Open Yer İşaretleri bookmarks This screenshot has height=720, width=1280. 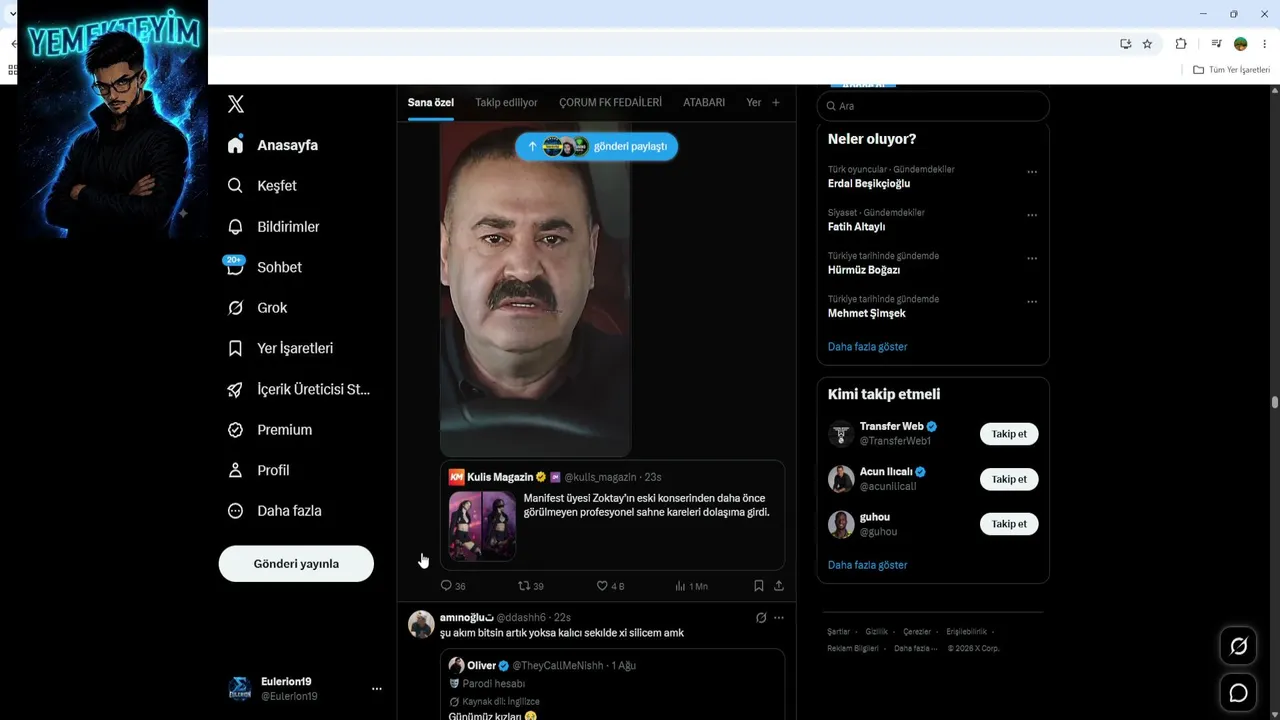pyautogui.click(x=280, y=348)
